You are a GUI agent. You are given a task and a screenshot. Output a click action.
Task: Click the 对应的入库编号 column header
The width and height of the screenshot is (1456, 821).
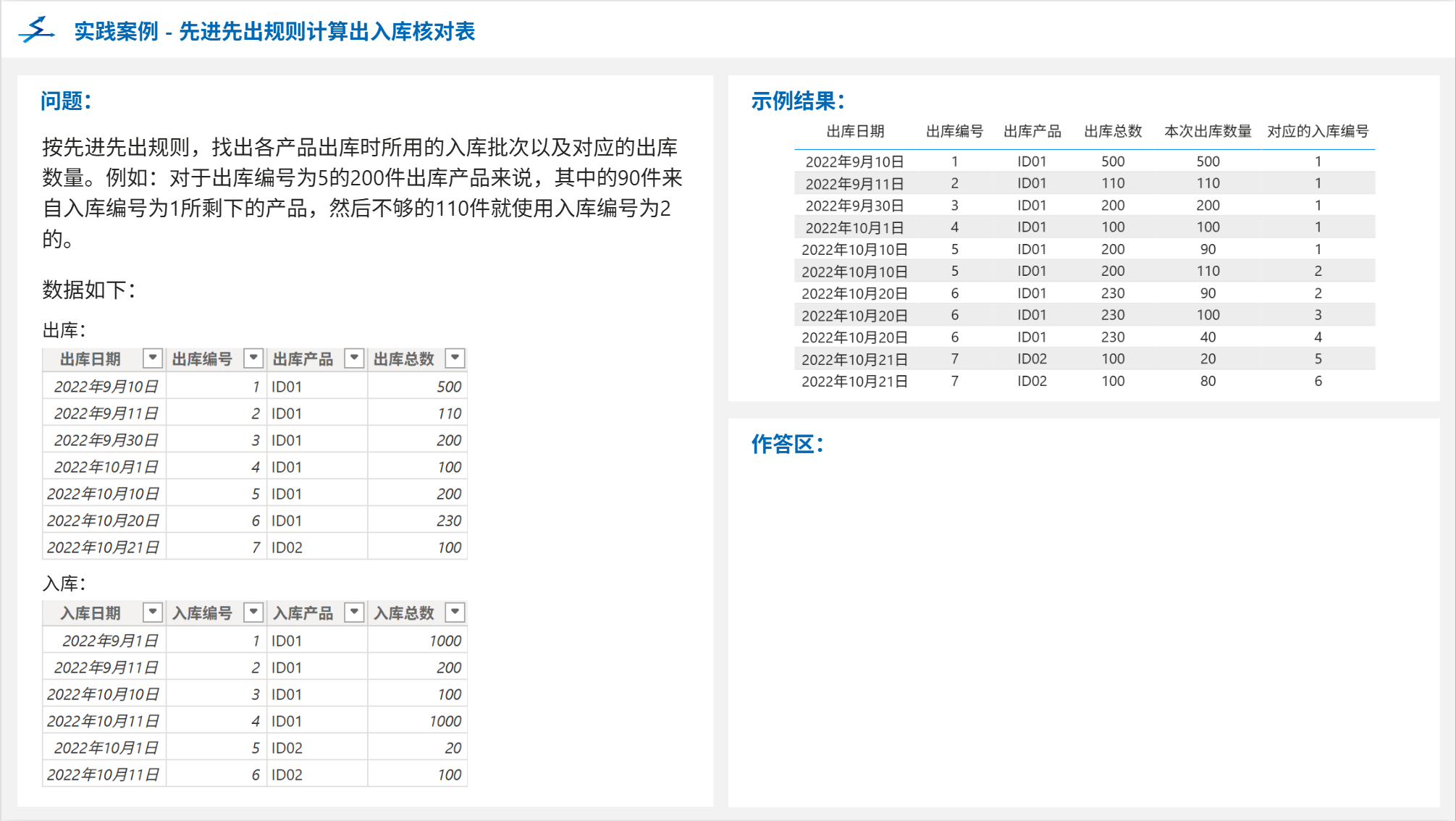coord(1317,131)
